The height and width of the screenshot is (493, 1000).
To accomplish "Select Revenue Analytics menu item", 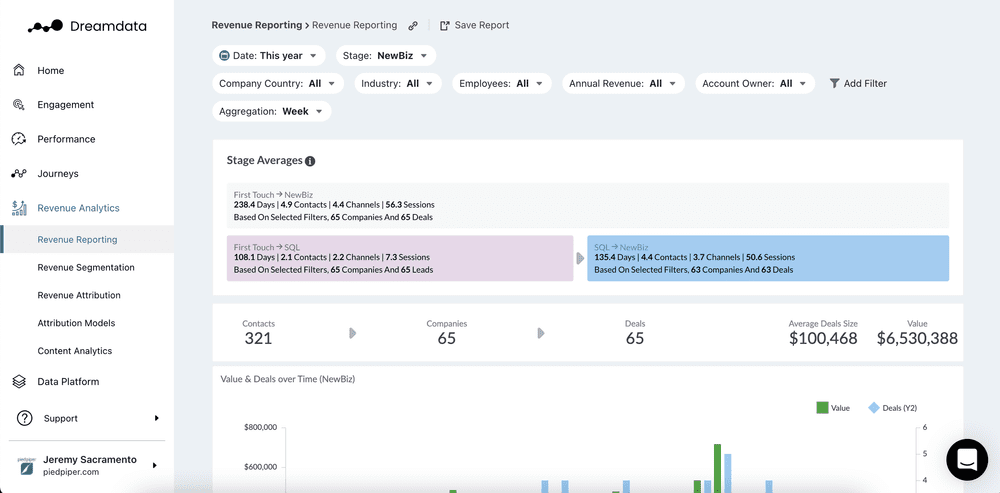I will [78, 208].
